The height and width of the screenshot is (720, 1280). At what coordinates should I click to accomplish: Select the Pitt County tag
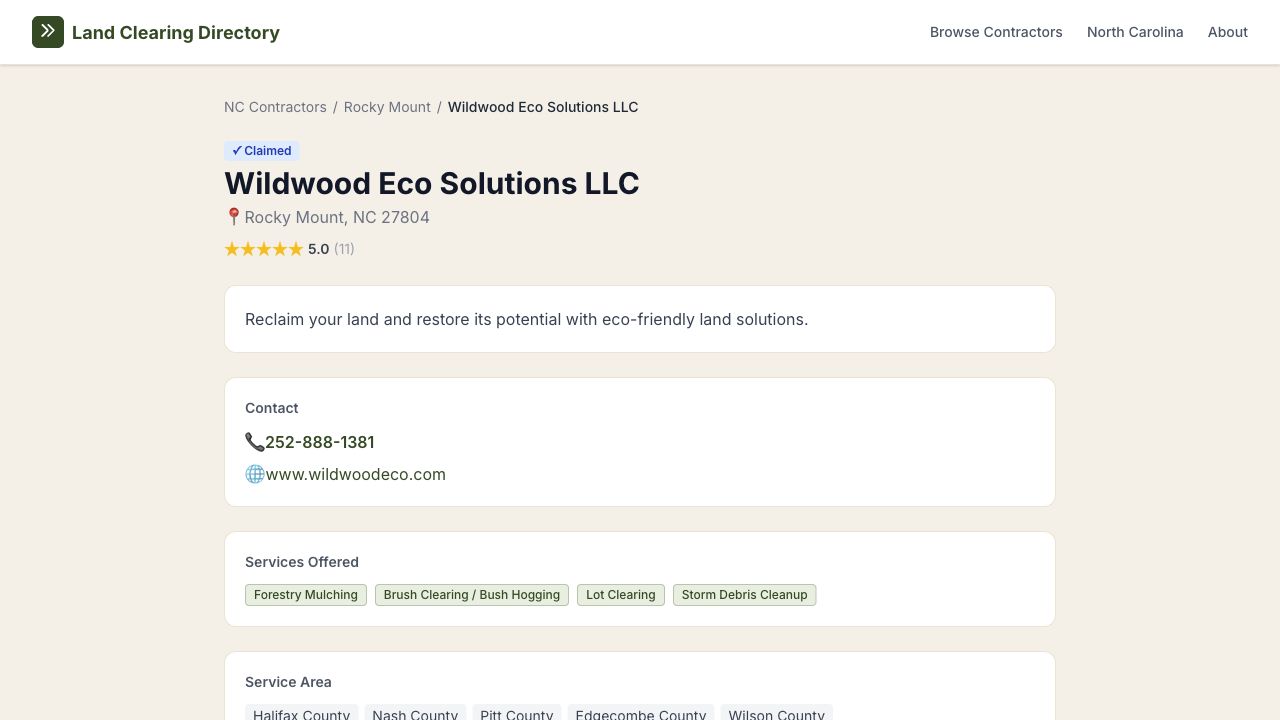click(x=517, y=713)
